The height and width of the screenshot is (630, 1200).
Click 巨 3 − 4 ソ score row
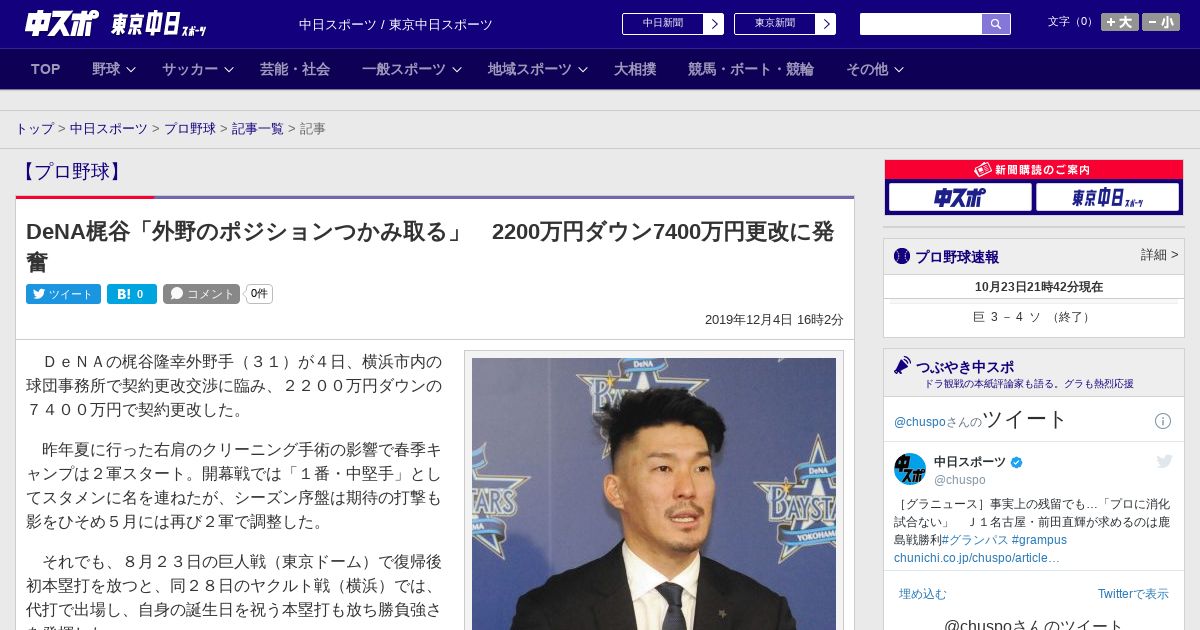point(1034,317)
